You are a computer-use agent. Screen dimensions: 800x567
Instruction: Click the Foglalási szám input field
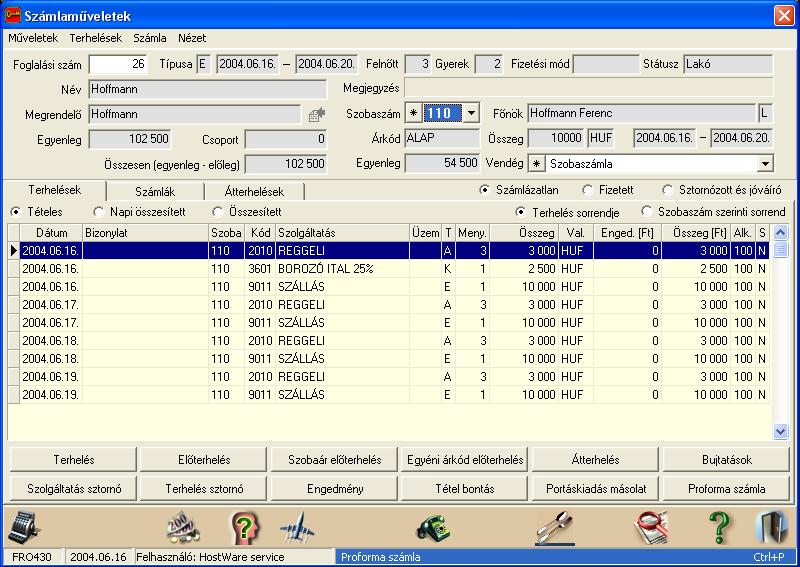(x=118, y=64)
